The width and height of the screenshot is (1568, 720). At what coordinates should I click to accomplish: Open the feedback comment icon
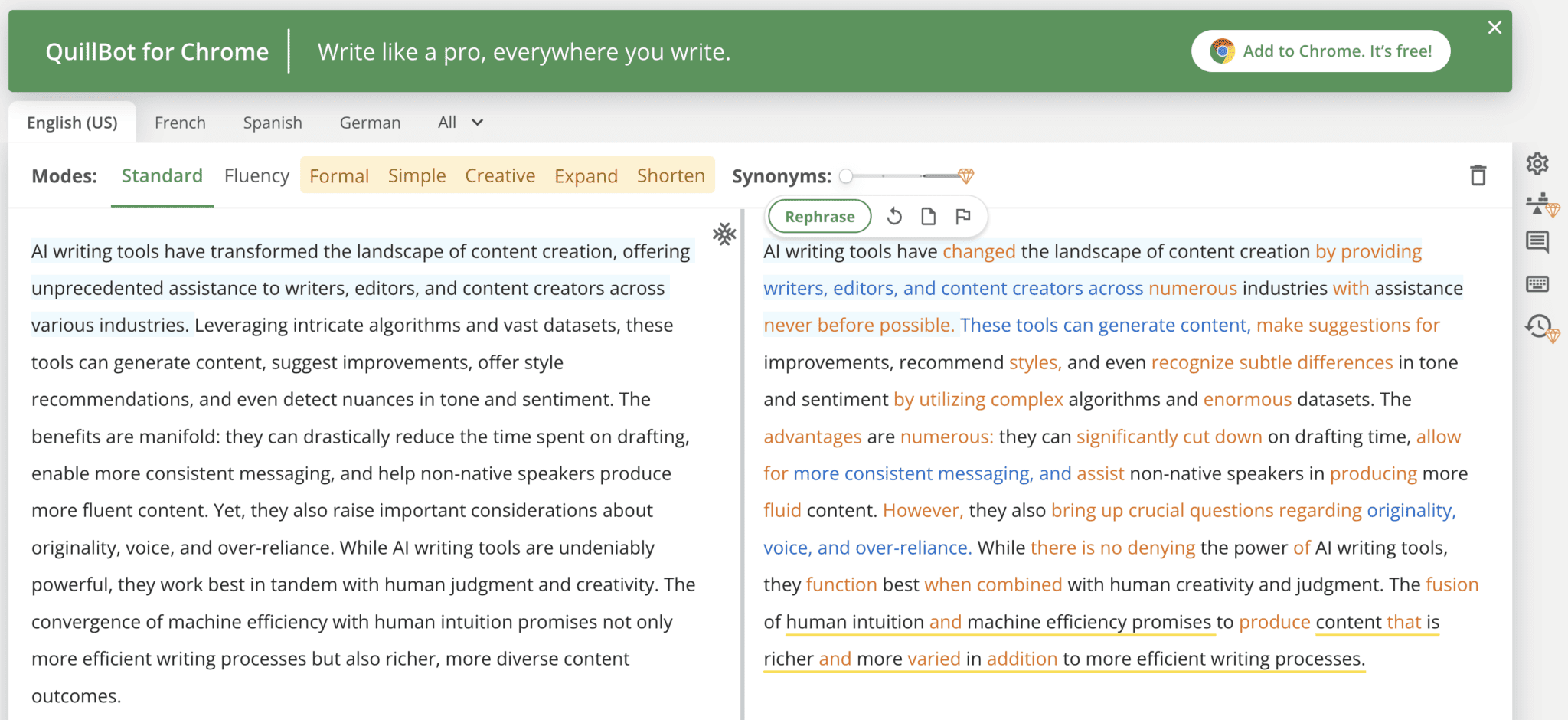click(x=1537, y=242)
